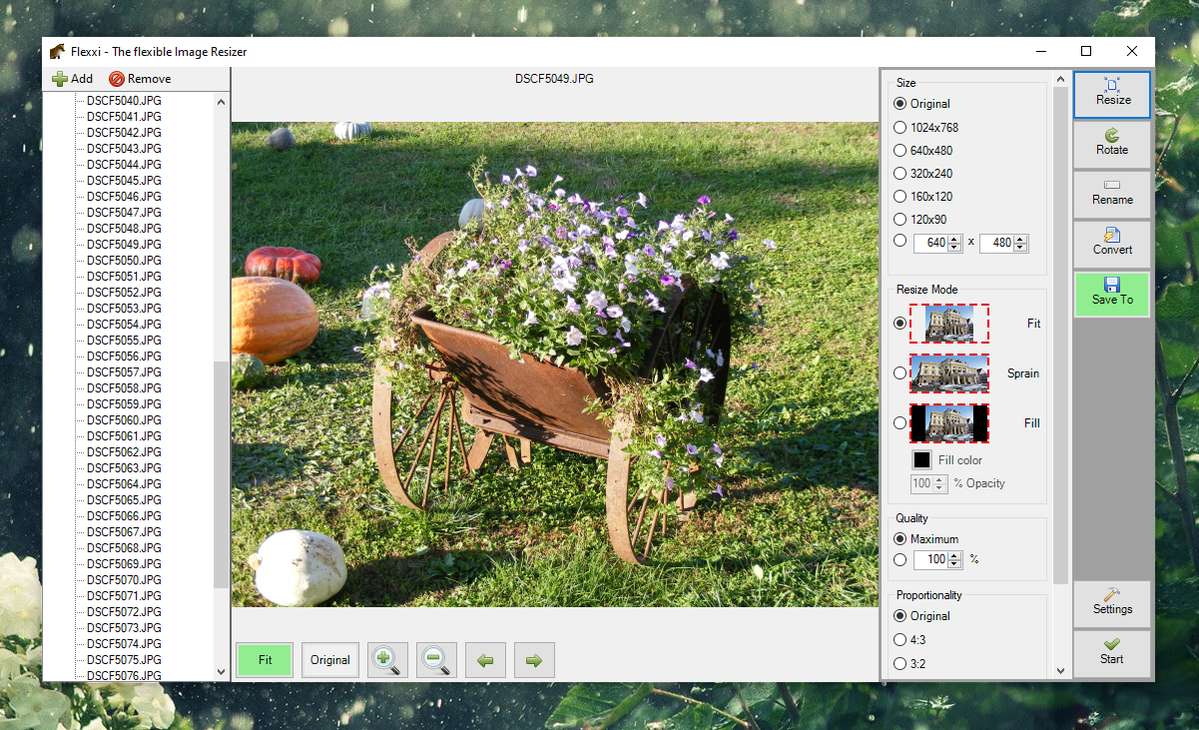Select DSCF5066.JPG in file list
Viewport: 1199px width, 730px height.
(124, 516)
